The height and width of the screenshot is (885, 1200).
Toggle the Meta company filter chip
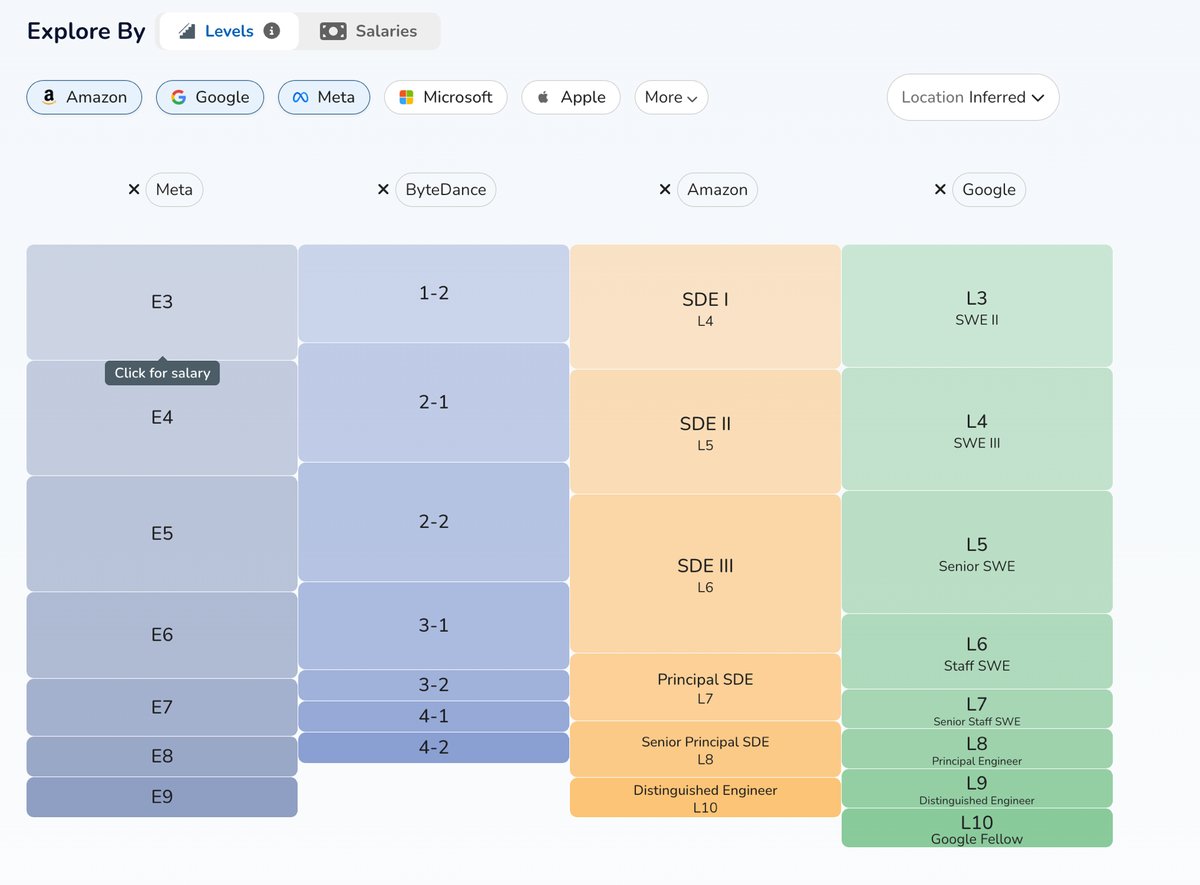(x=324, y=97)
